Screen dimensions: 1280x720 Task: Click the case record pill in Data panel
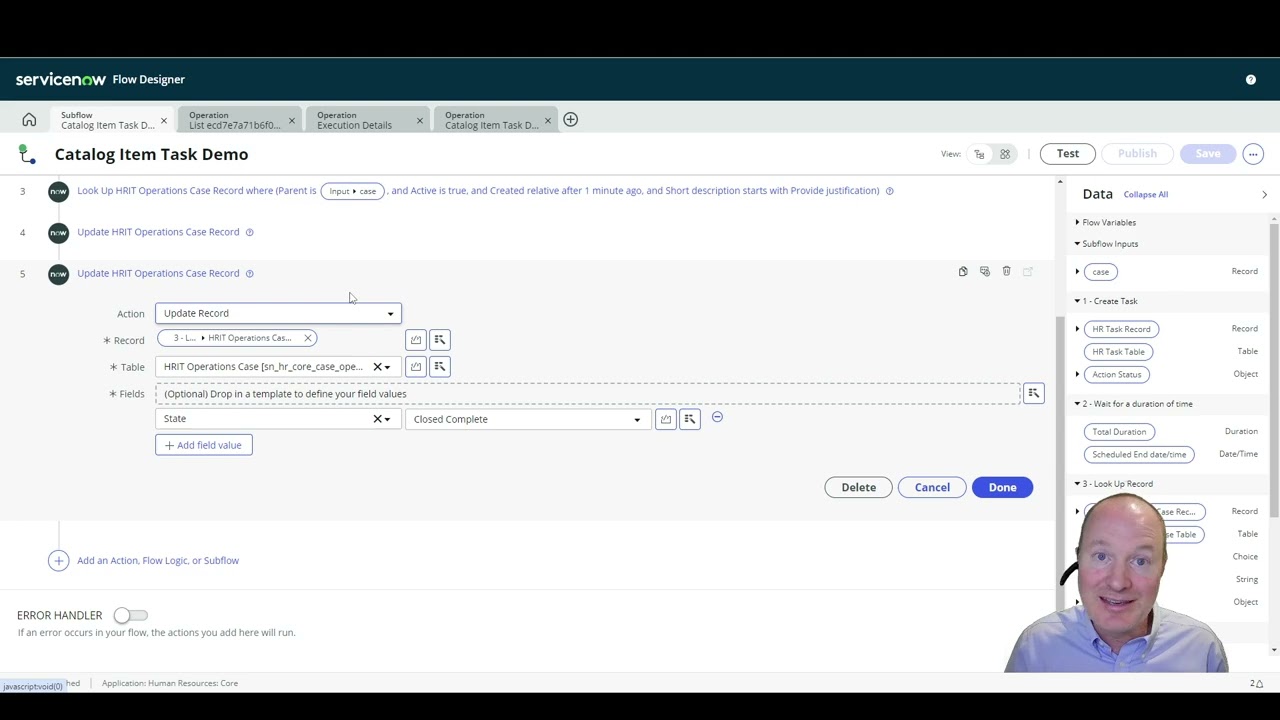click(1100, 271)
